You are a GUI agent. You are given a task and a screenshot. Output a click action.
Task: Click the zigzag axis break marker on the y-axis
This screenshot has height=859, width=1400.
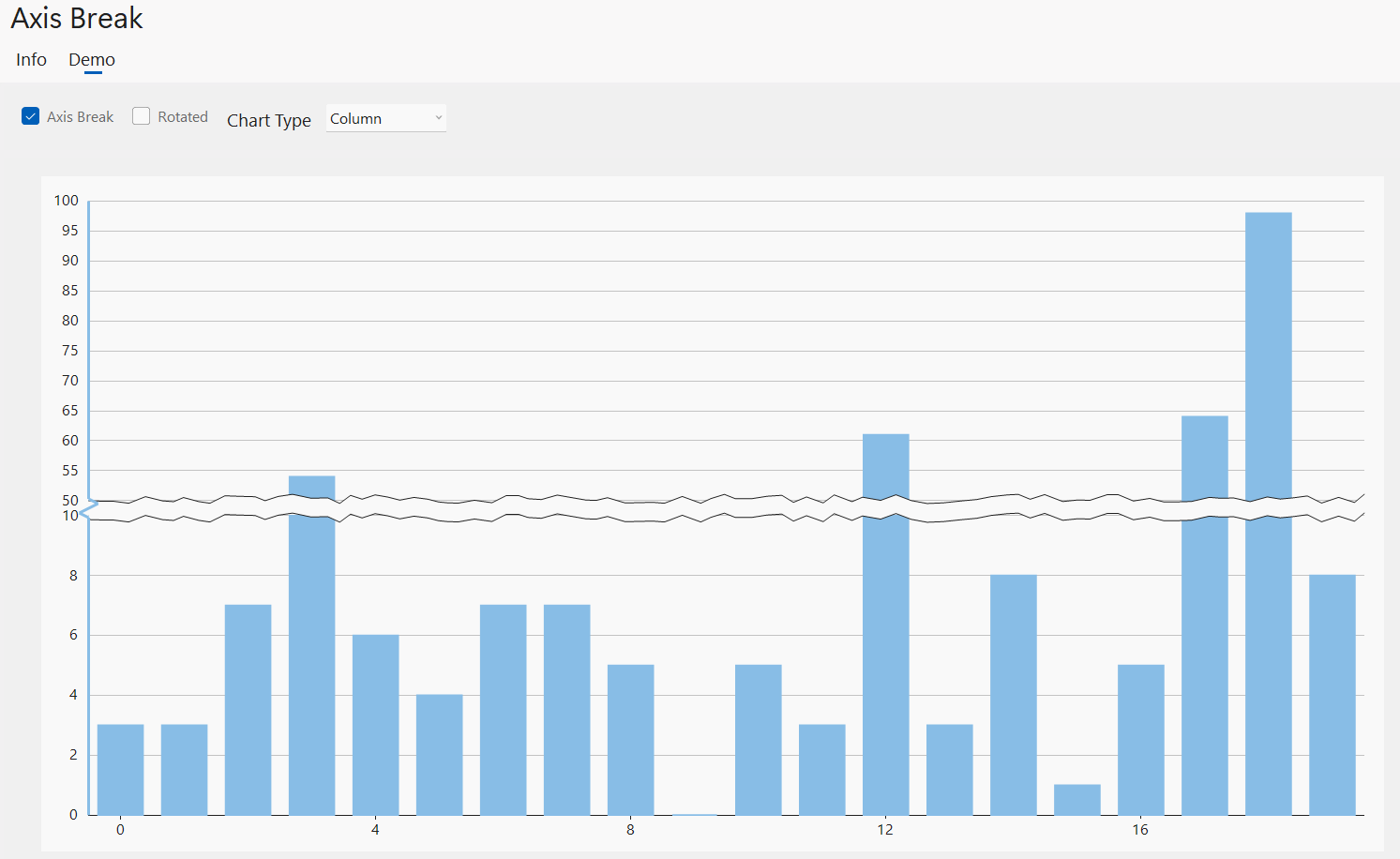point(89,509)
